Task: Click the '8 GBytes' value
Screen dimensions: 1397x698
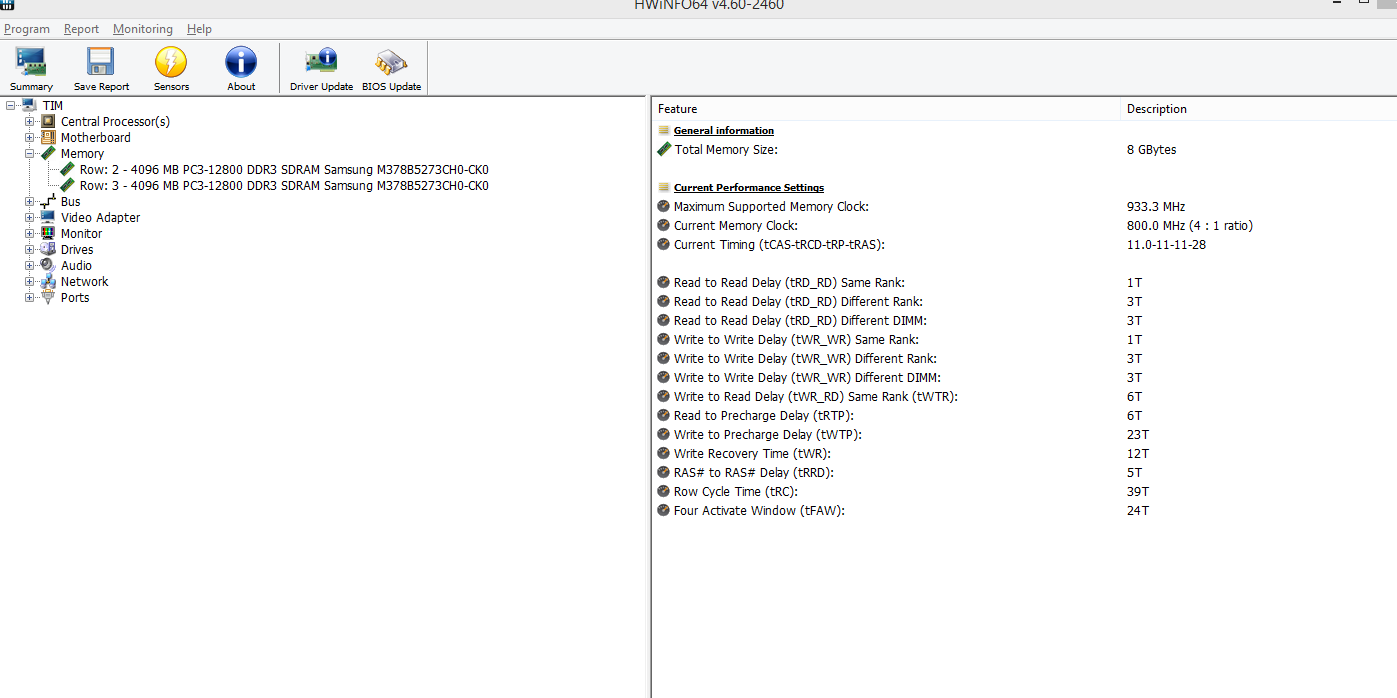Action: click(x=1151, y=149)
